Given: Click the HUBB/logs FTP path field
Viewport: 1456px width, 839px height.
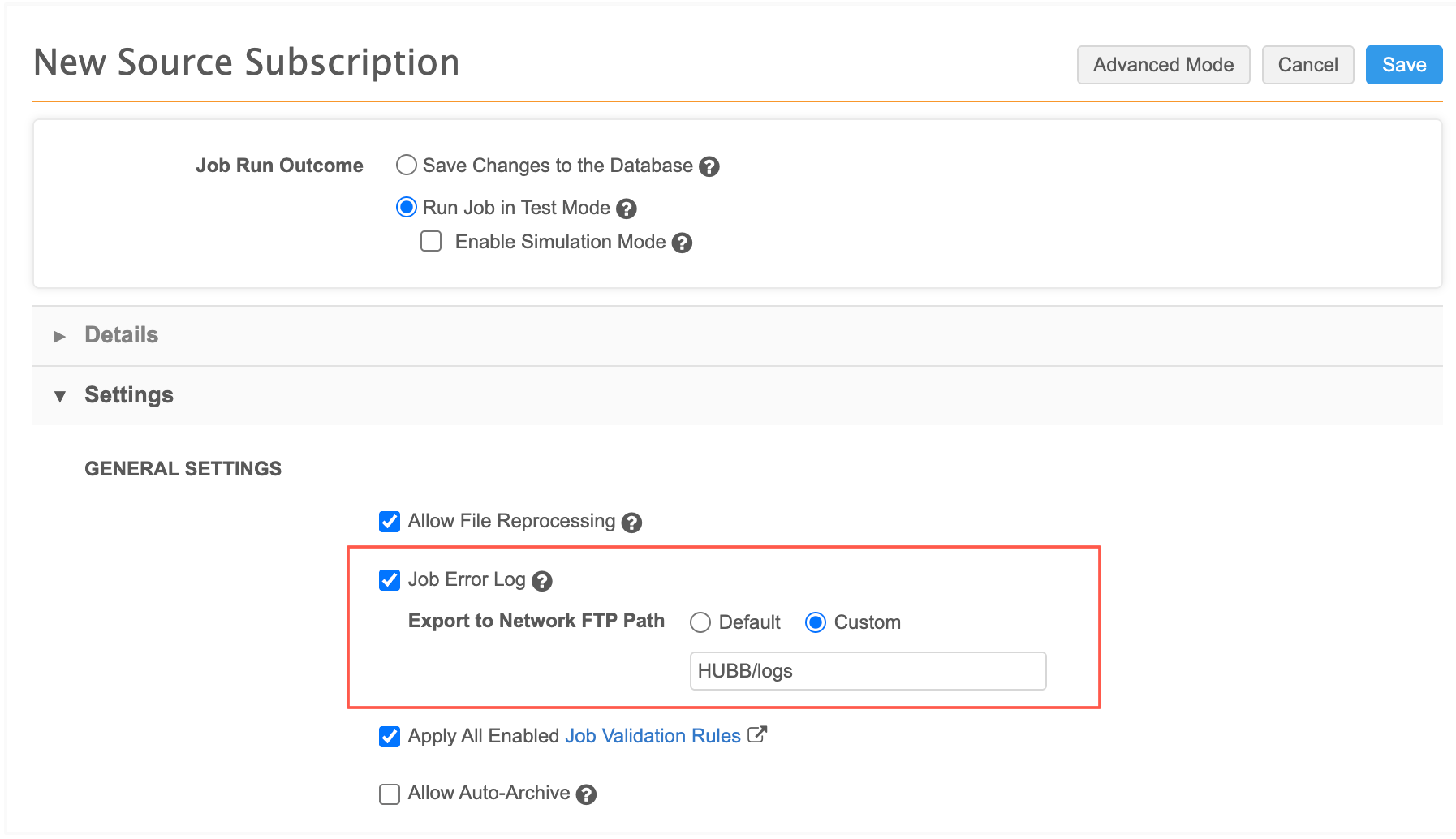Looking at the screenshot, I should point(868,671).
